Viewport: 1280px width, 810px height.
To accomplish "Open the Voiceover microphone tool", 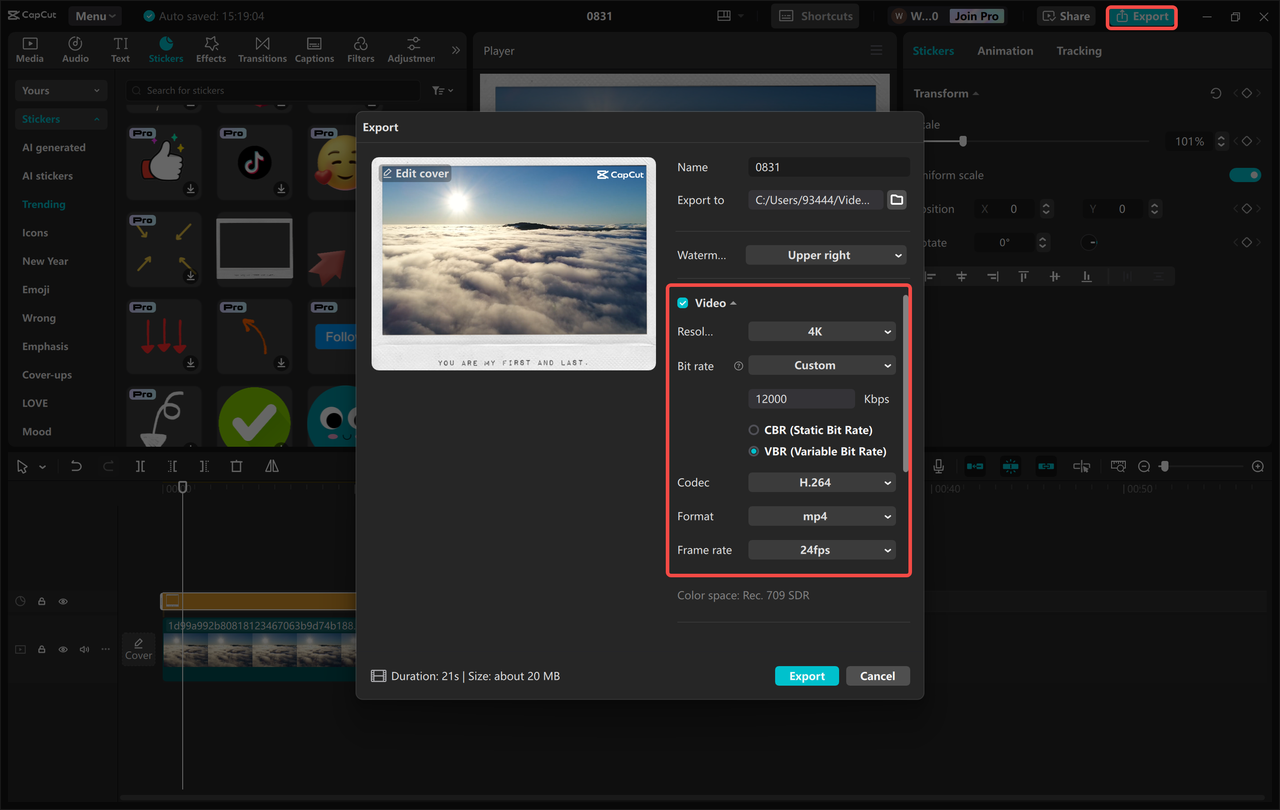I will click(x=938, y=466).
